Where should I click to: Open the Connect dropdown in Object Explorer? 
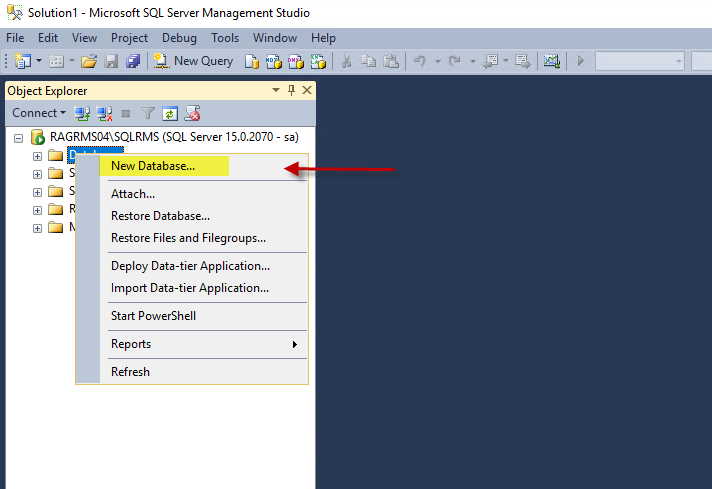39,113
